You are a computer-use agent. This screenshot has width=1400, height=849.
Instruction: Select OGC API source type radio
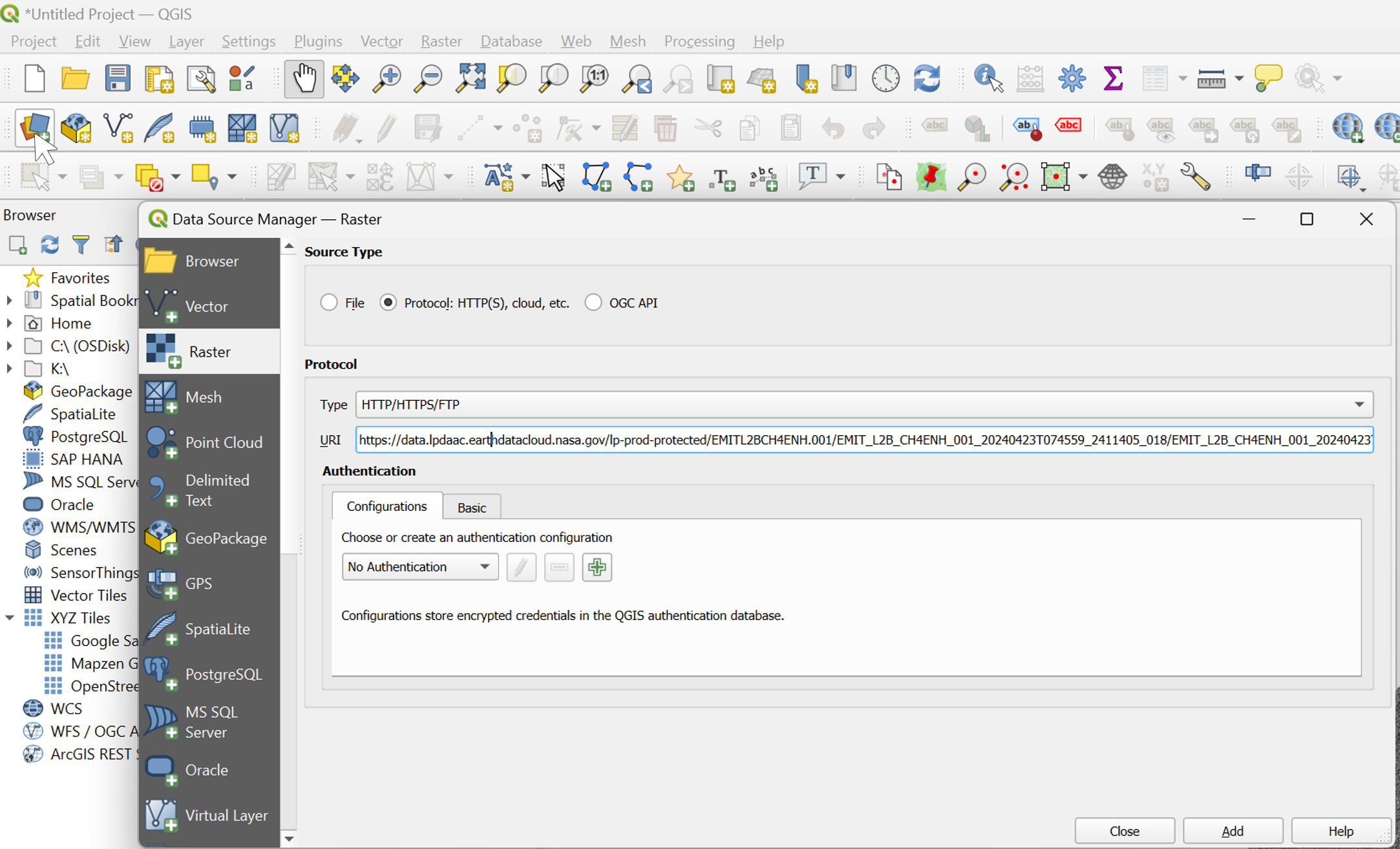593,303
